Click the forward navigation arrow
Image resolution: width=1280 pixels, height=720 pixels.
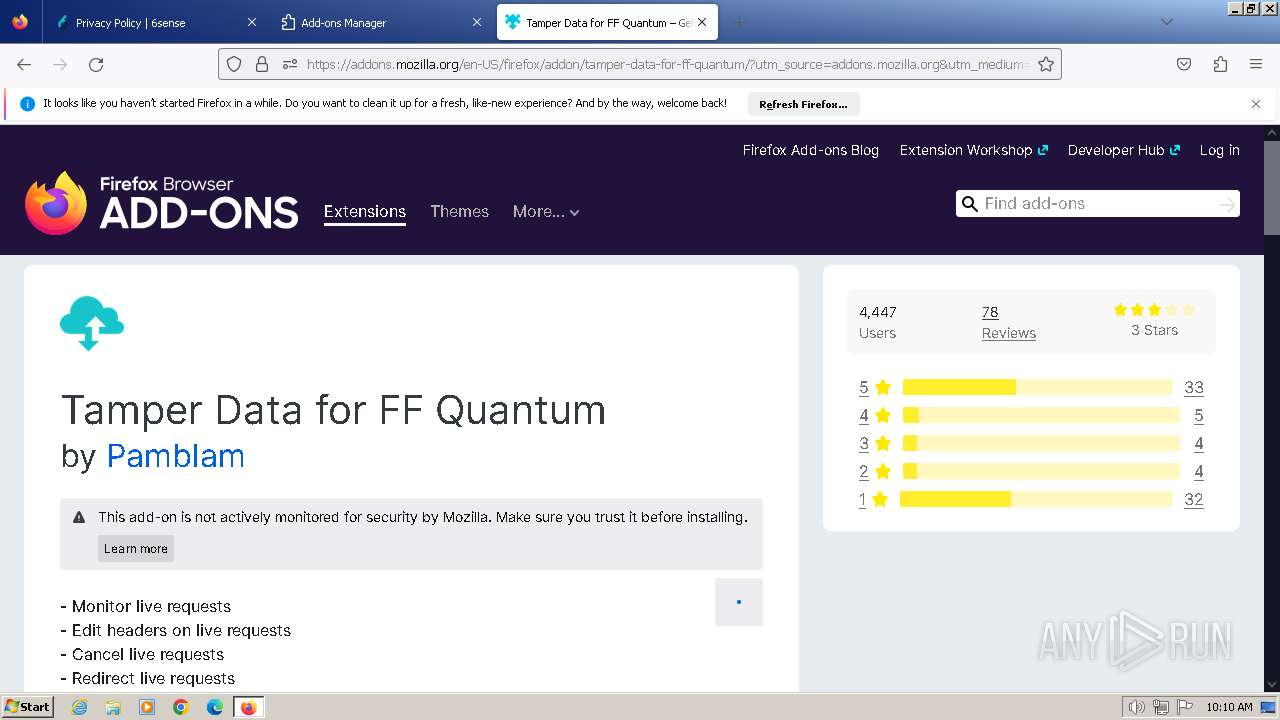point(60,64)
